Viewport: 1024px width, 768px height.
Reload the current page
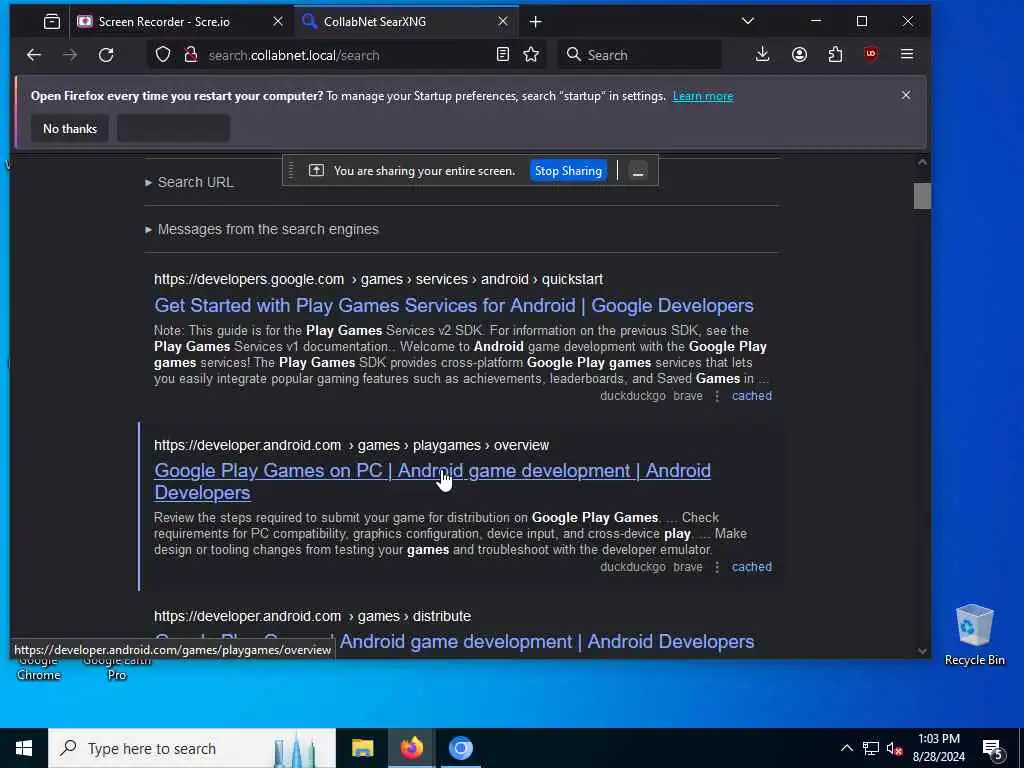pos(106,55)
